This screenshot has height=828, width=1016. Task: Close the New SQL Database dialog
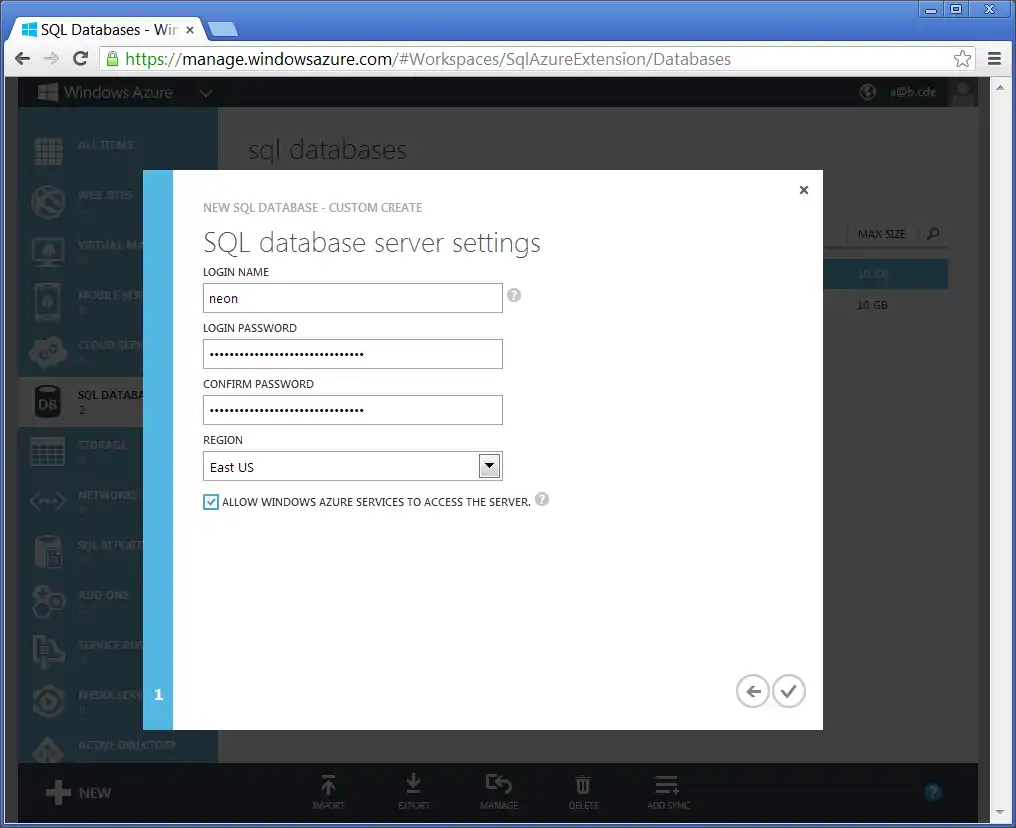(803, 190)
